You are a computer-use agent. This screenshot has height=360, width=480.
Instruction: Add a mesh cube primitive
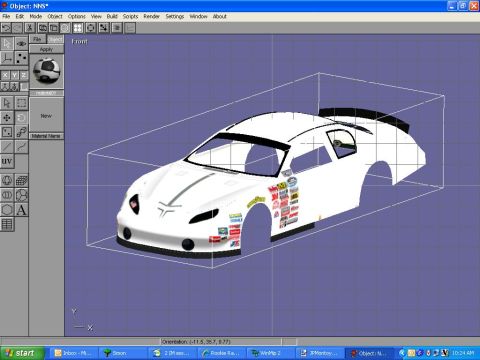click(21, 180)
